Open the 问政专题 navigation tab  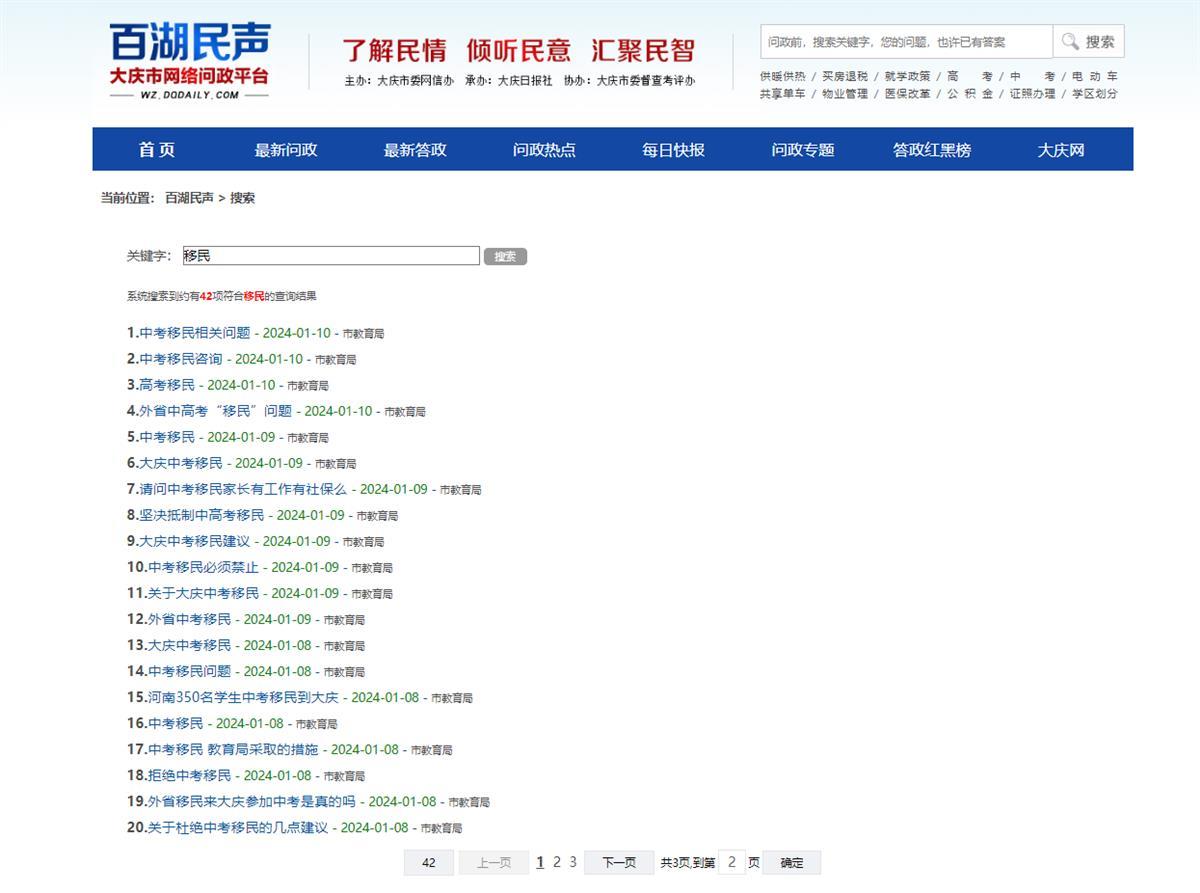802,150
